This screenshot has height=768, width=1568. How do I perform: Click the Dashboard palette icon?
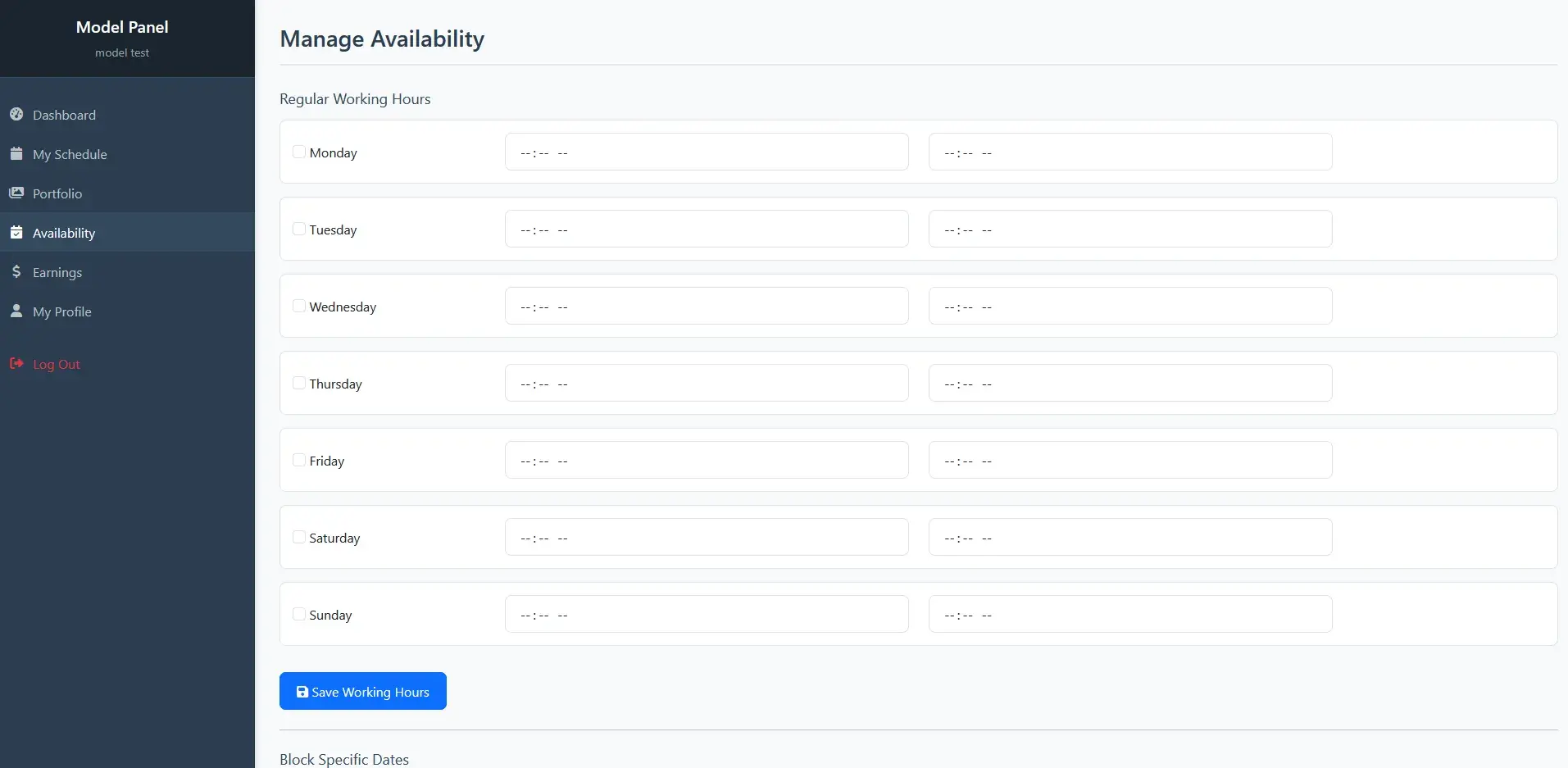pos(16,114)
